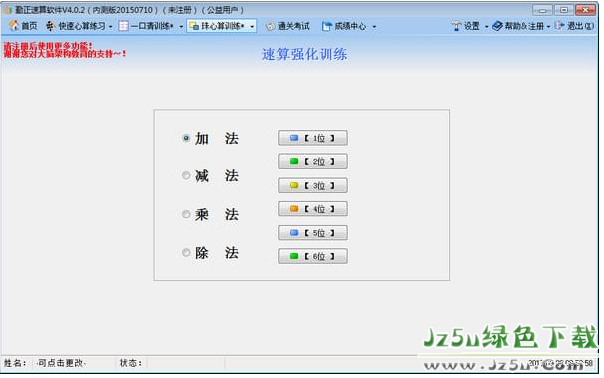Choose the 除法 division radio button

186,252
